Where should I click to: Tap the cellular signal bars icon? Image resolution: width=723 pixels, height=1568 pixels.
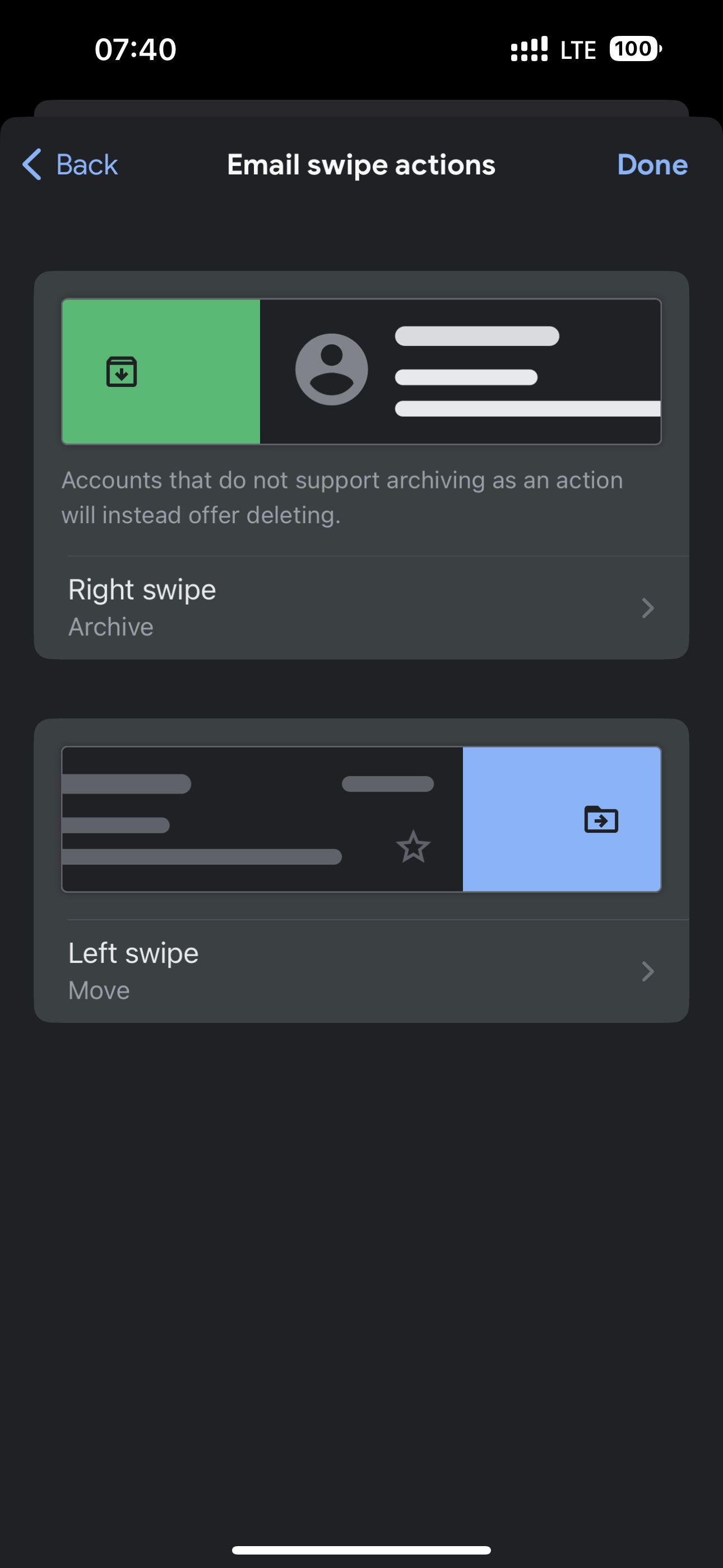529,49
